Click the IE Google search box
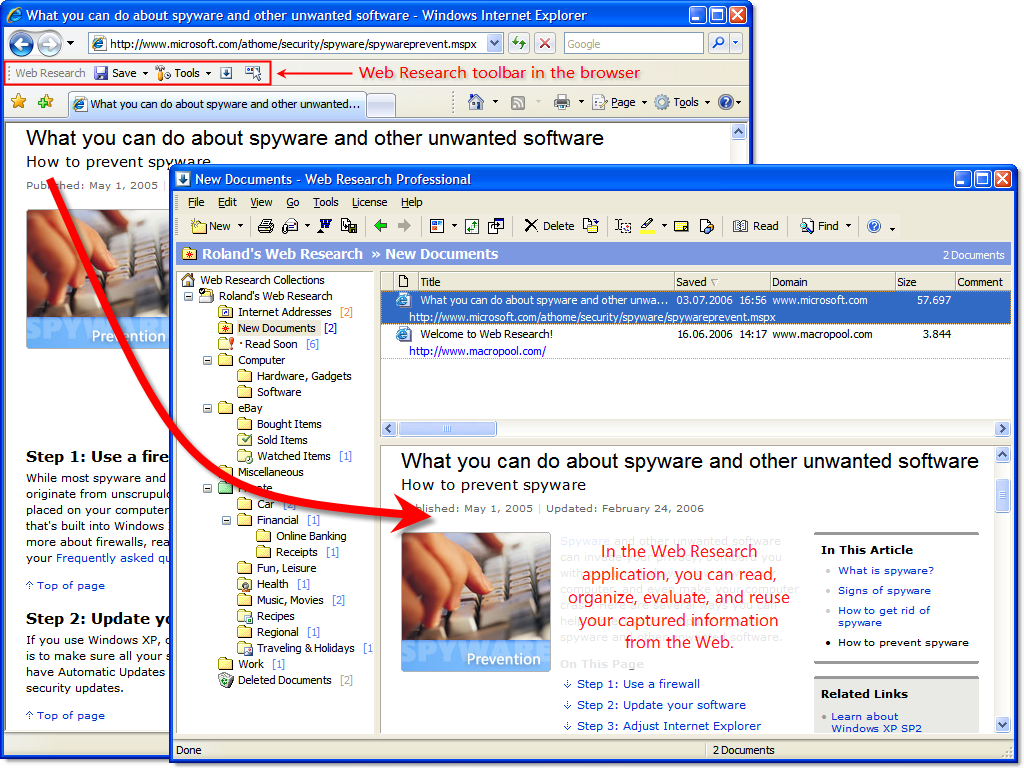Image resolution: width=1024 pixels, height=768 pixels. tap(633, 44)
